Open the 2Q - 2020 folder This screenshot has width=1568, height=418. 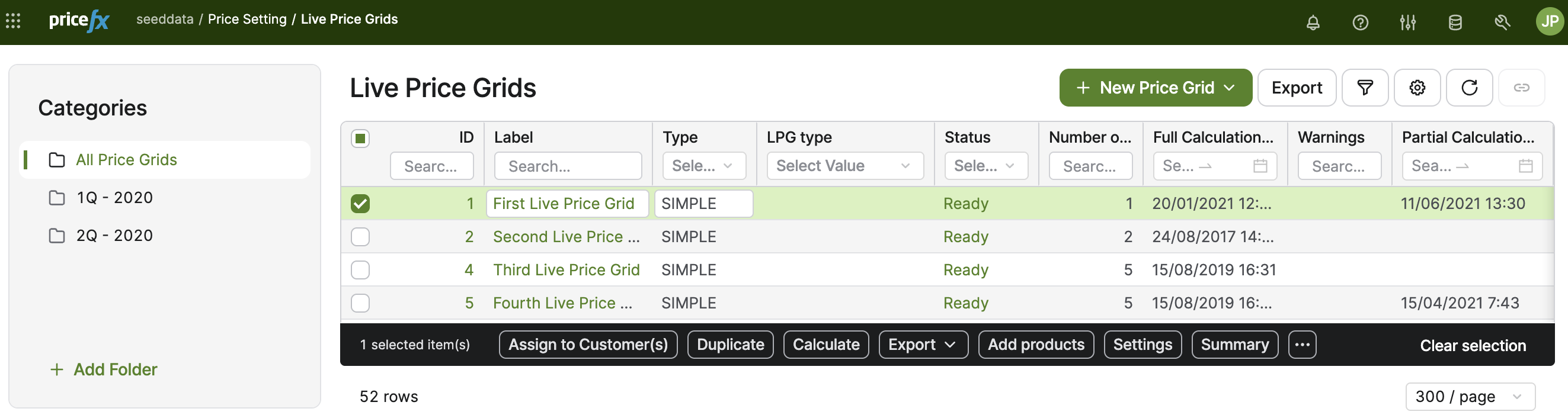[114, 236]
